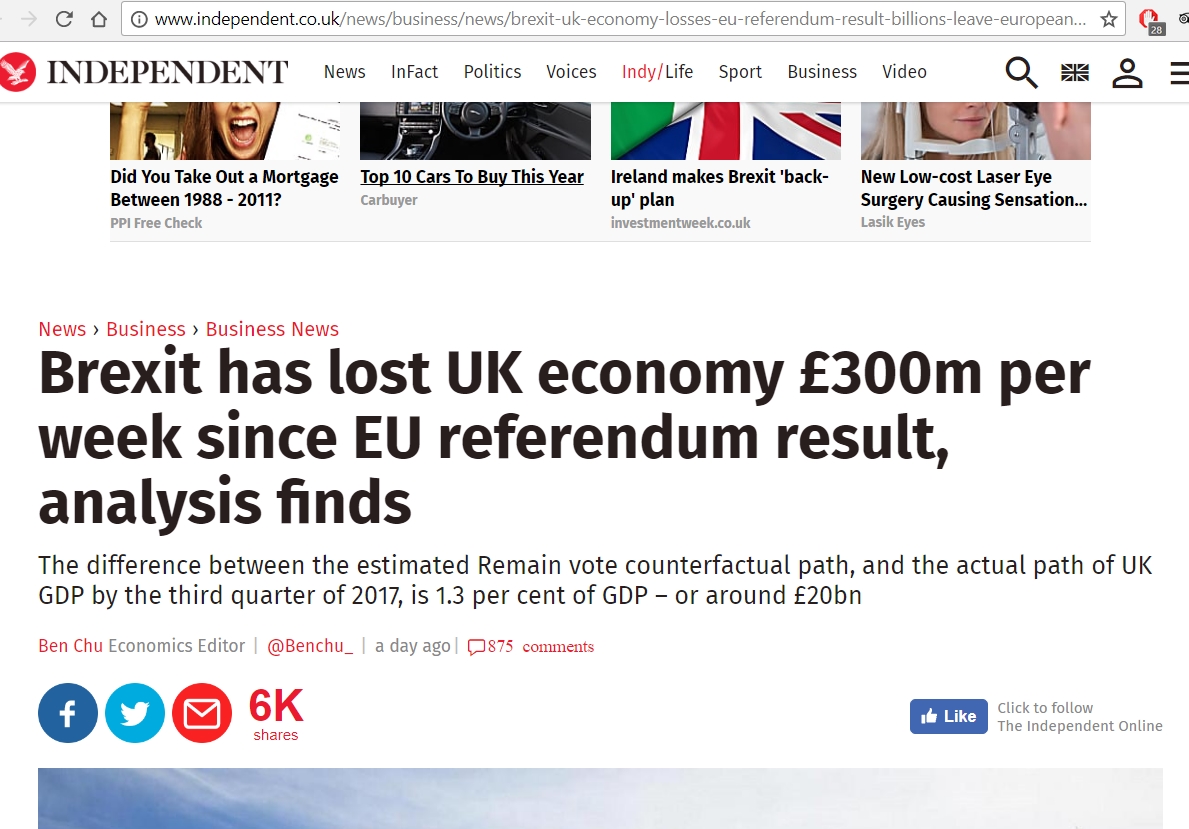The height and width of the screenshot is (829, 1189).
Task: Share article via Twitter icon
Action: [x=135, y=713]
